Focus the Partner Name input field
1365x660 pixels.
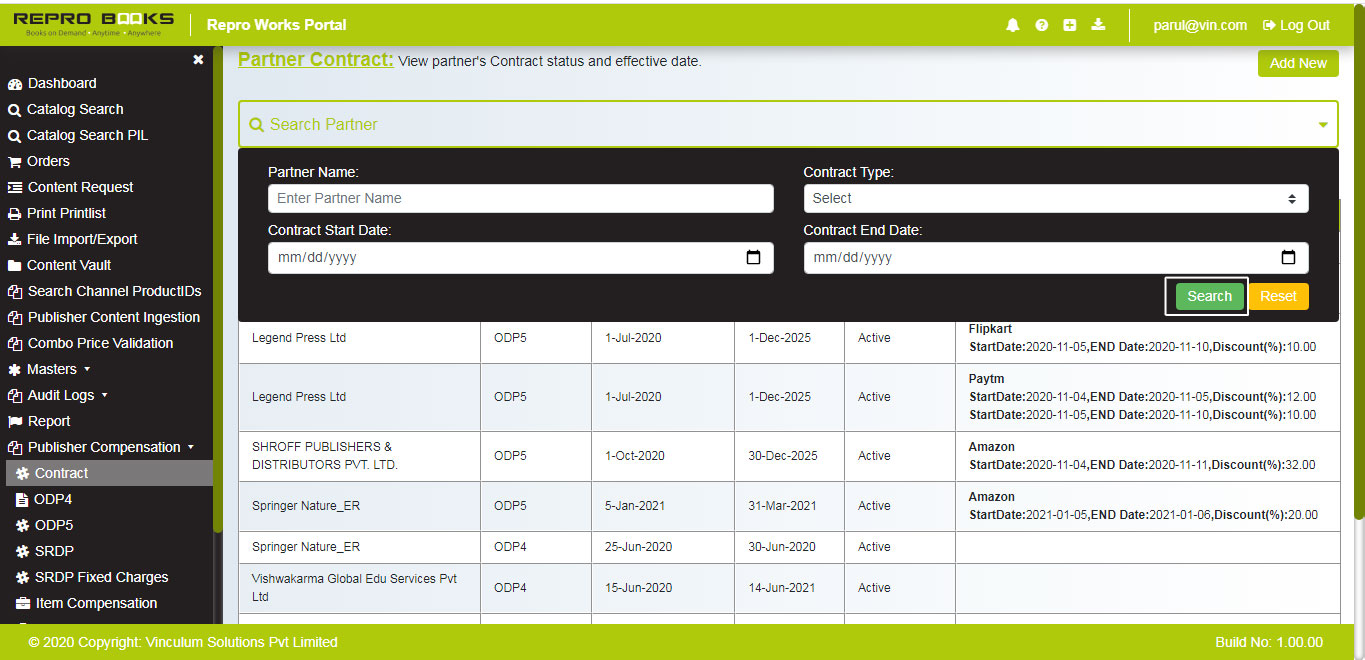520,198
